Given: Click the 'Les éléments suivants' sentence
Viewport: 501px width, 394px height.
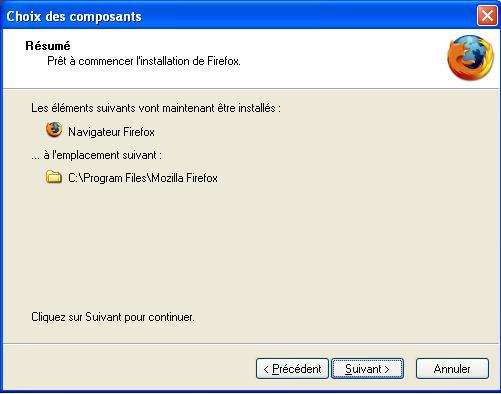Looking at the screenshot, I should 156,108.
